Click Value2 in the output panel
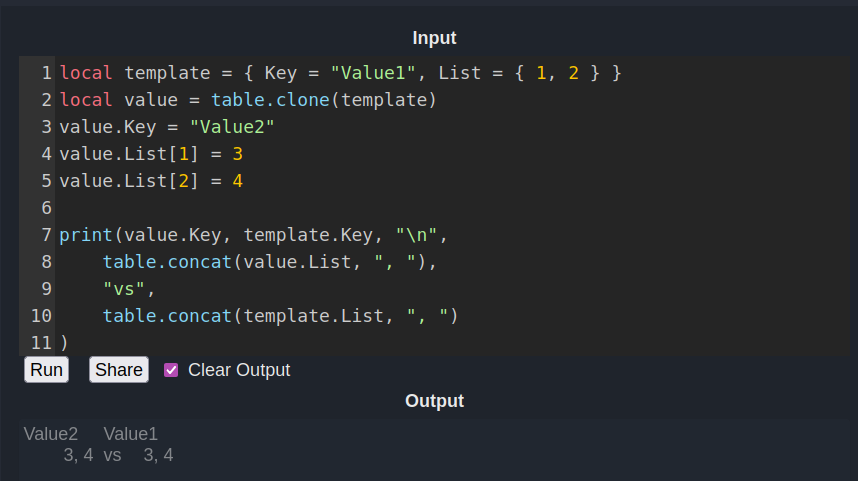Image resolution: width=858 pixels, height=481 pixels. 51,434
